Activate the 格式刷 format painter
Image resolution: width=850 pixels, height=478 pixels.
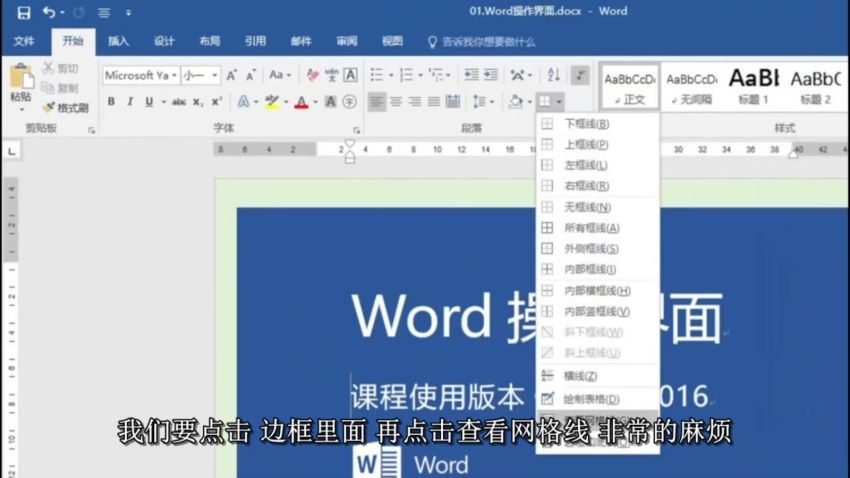click(66, 108)
